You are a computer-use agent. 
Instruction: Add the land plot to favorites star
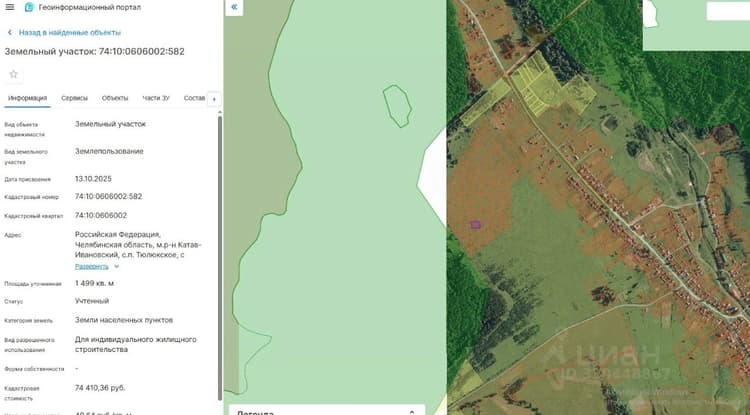[13, 74]
